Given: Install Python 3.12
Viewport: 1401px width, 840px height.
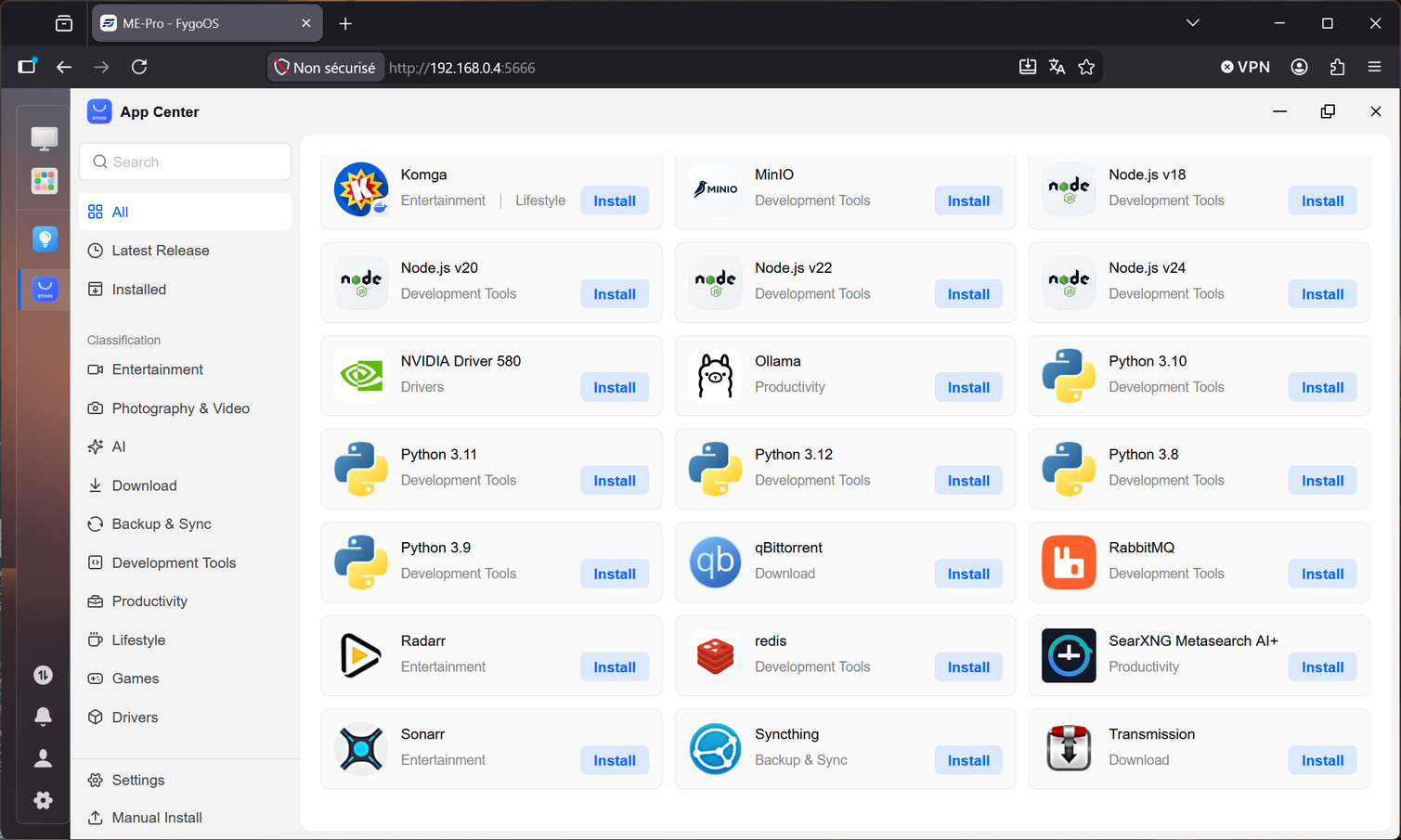Looking at the screenshot, I should [x=968, y=481].
